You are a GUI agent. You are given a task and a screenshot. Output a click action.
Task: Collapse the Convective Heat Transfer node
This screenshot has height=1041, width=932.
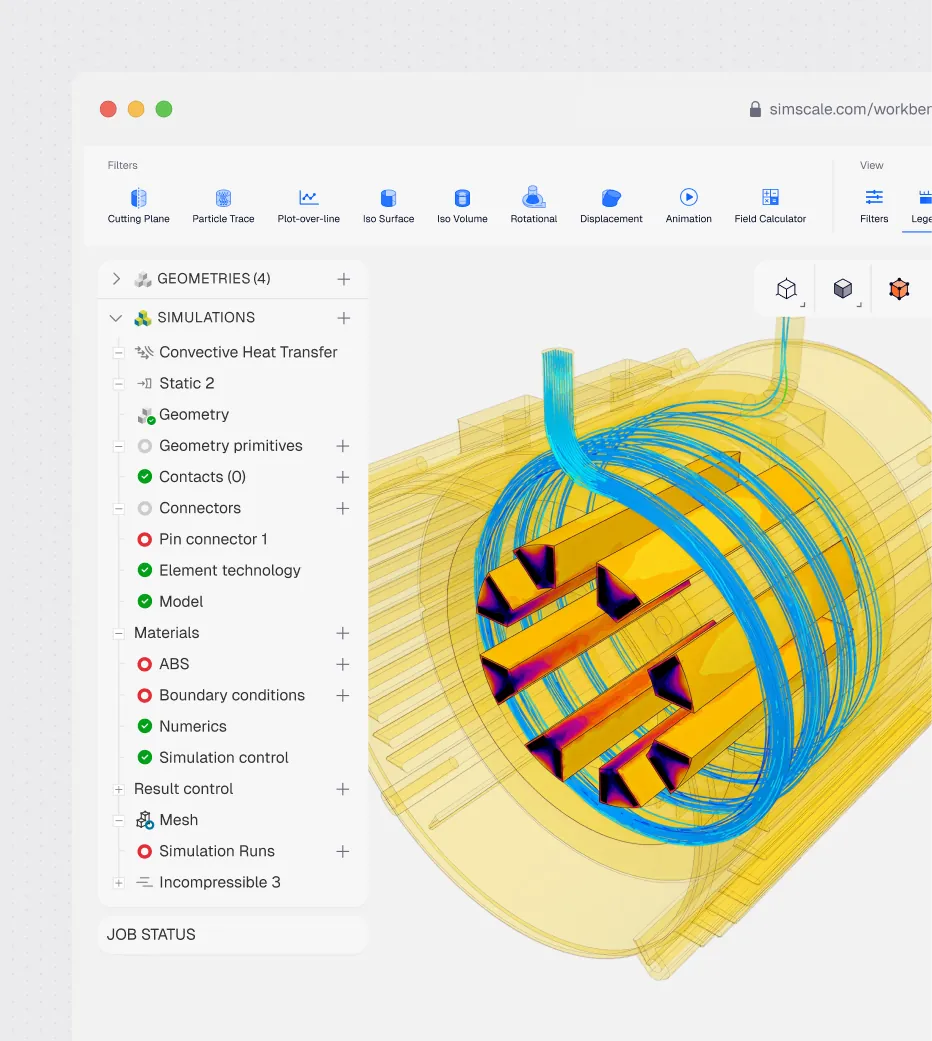point(118,353)
